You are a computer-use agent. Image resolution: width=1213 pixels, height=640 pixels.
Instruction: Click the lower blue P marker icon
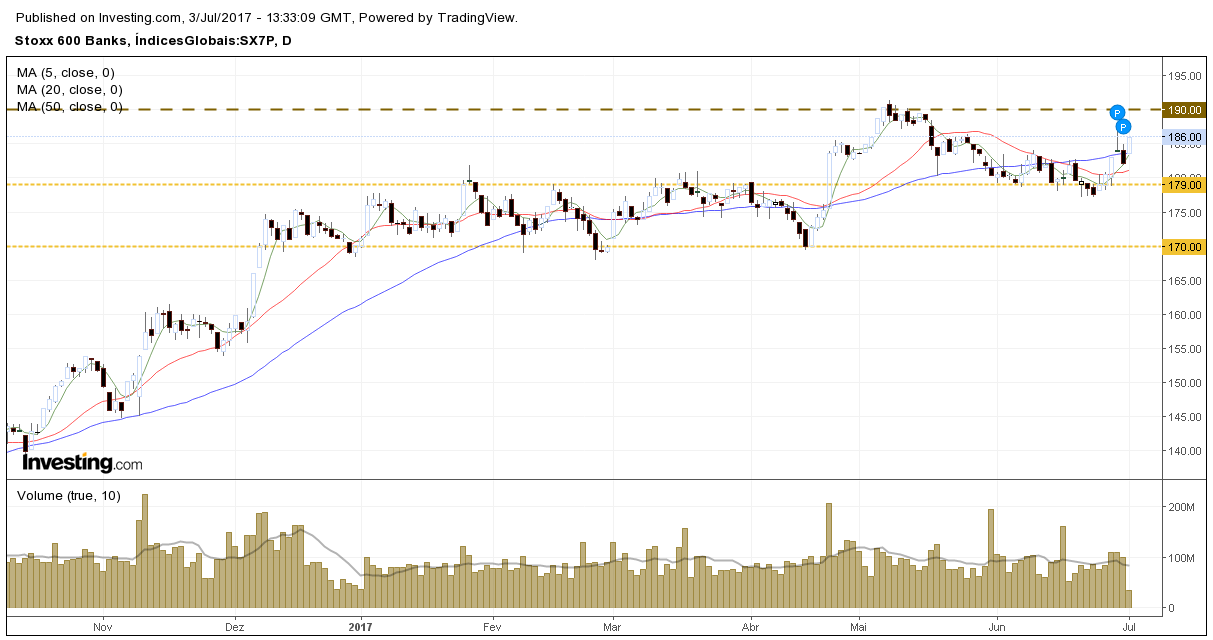[1123, 127]
